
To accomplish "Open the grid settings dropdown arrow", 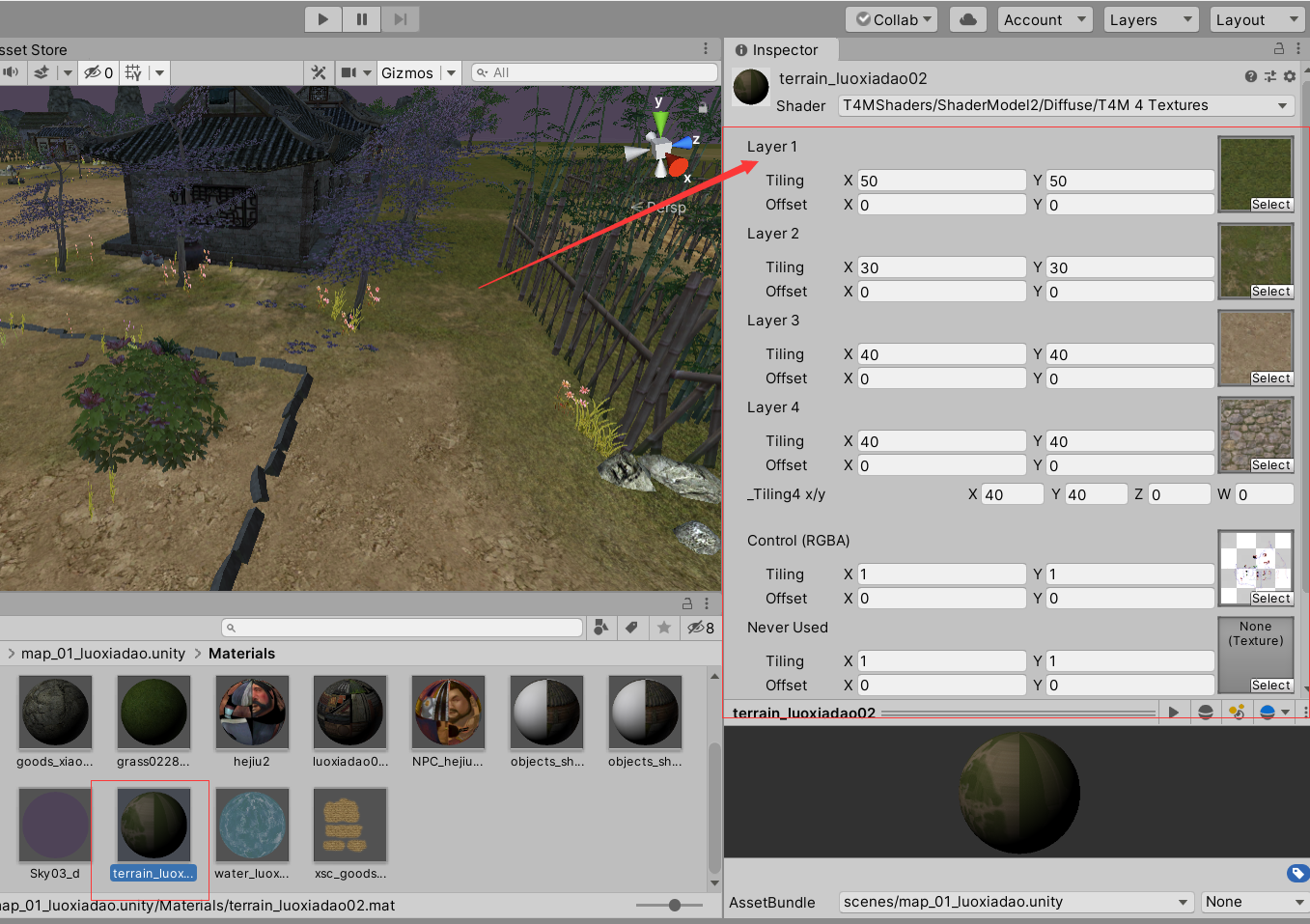I will click(x=159, y=72).
